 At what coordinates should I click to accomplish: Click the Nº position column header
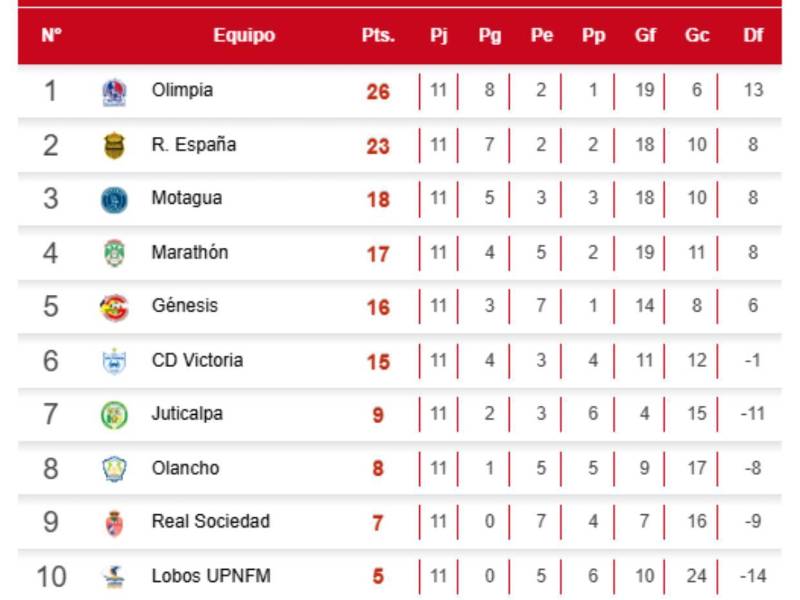pyautogui.click(x=51, y=36)
